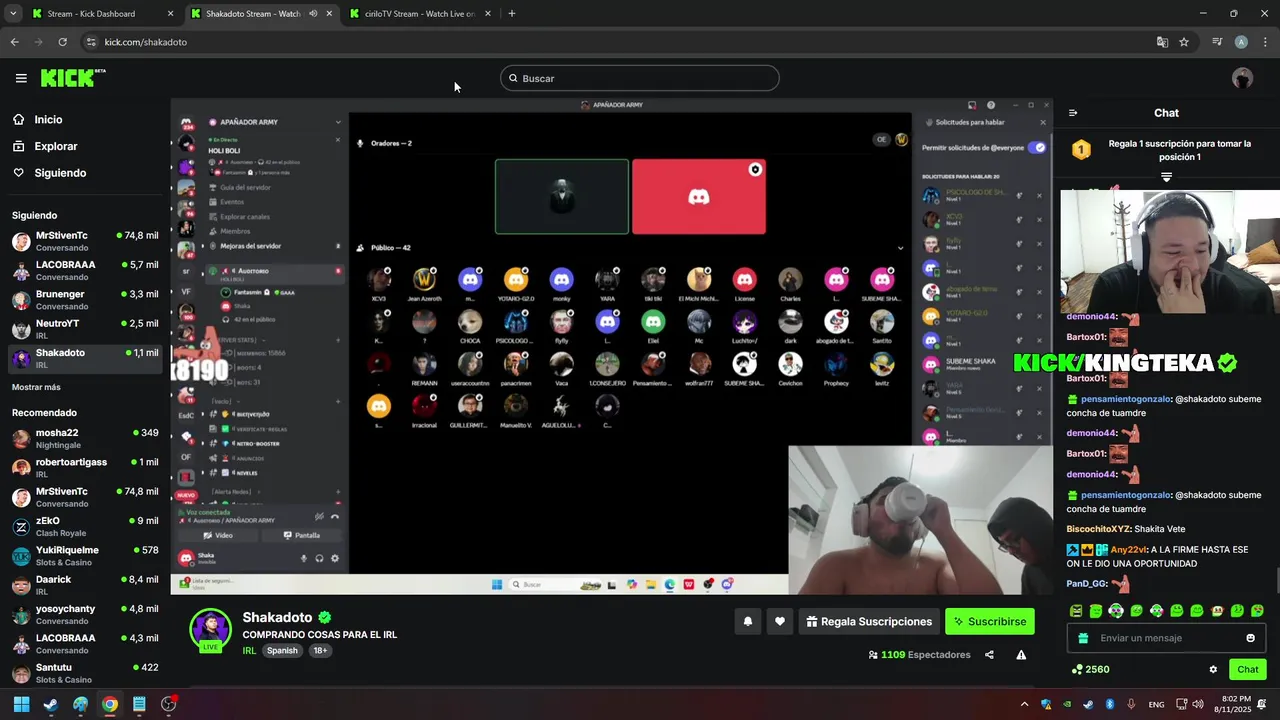Click the translate page icon

(x=1162, y=42)
